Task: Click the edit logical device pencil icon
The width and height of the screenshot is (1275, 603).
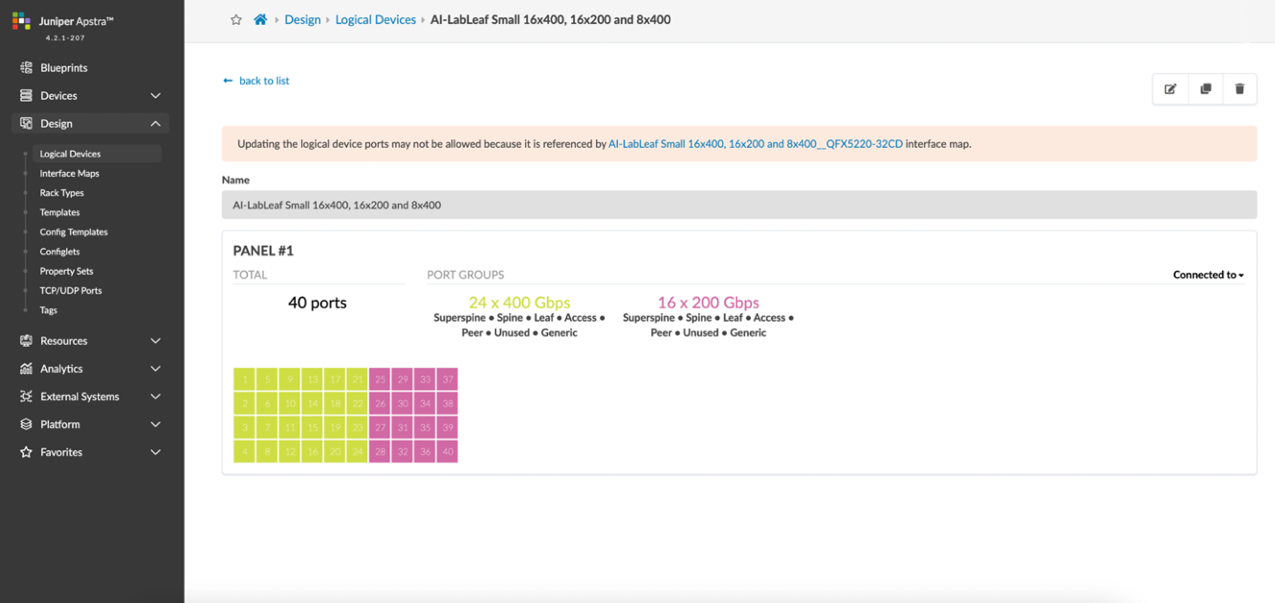Action: tap(1170, 89)
